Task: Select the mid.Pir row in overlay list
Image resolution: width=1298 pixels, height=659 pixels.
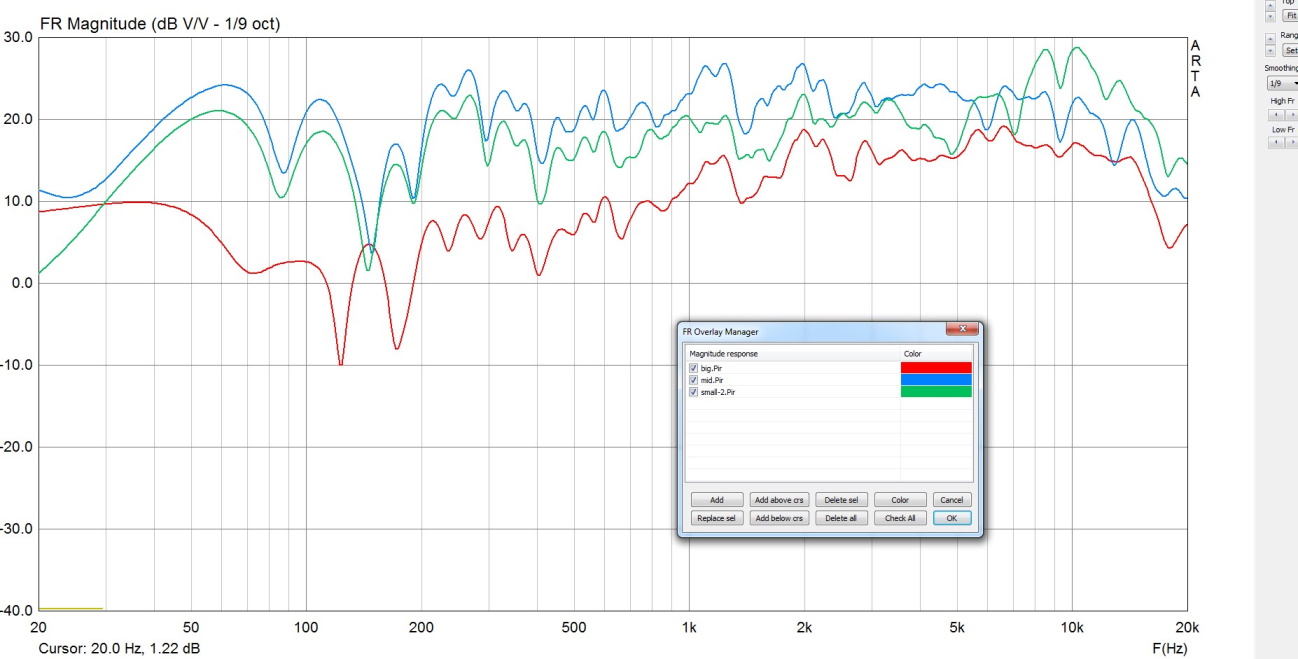Action: (829, 380)
